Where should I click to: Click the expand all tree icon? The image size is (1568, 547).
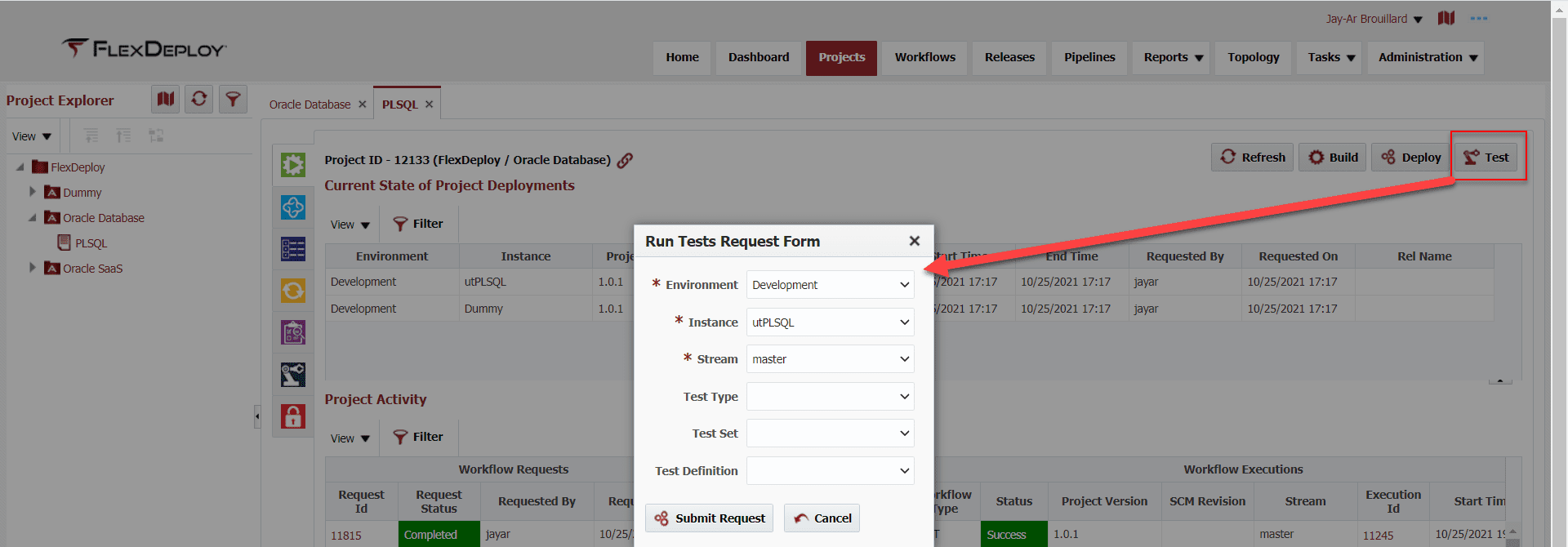point(91,136)
